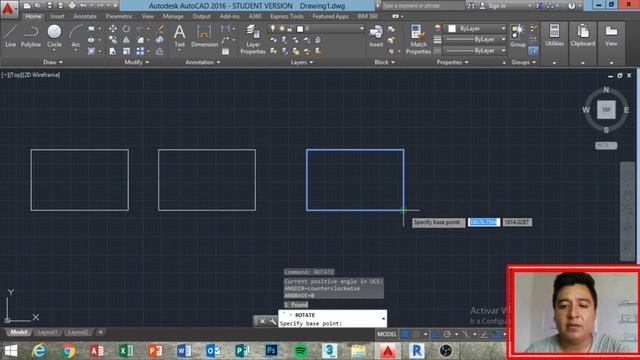Click the MODEL space button
This screenshot has width=640, height=360.
(x=387, y=334)
